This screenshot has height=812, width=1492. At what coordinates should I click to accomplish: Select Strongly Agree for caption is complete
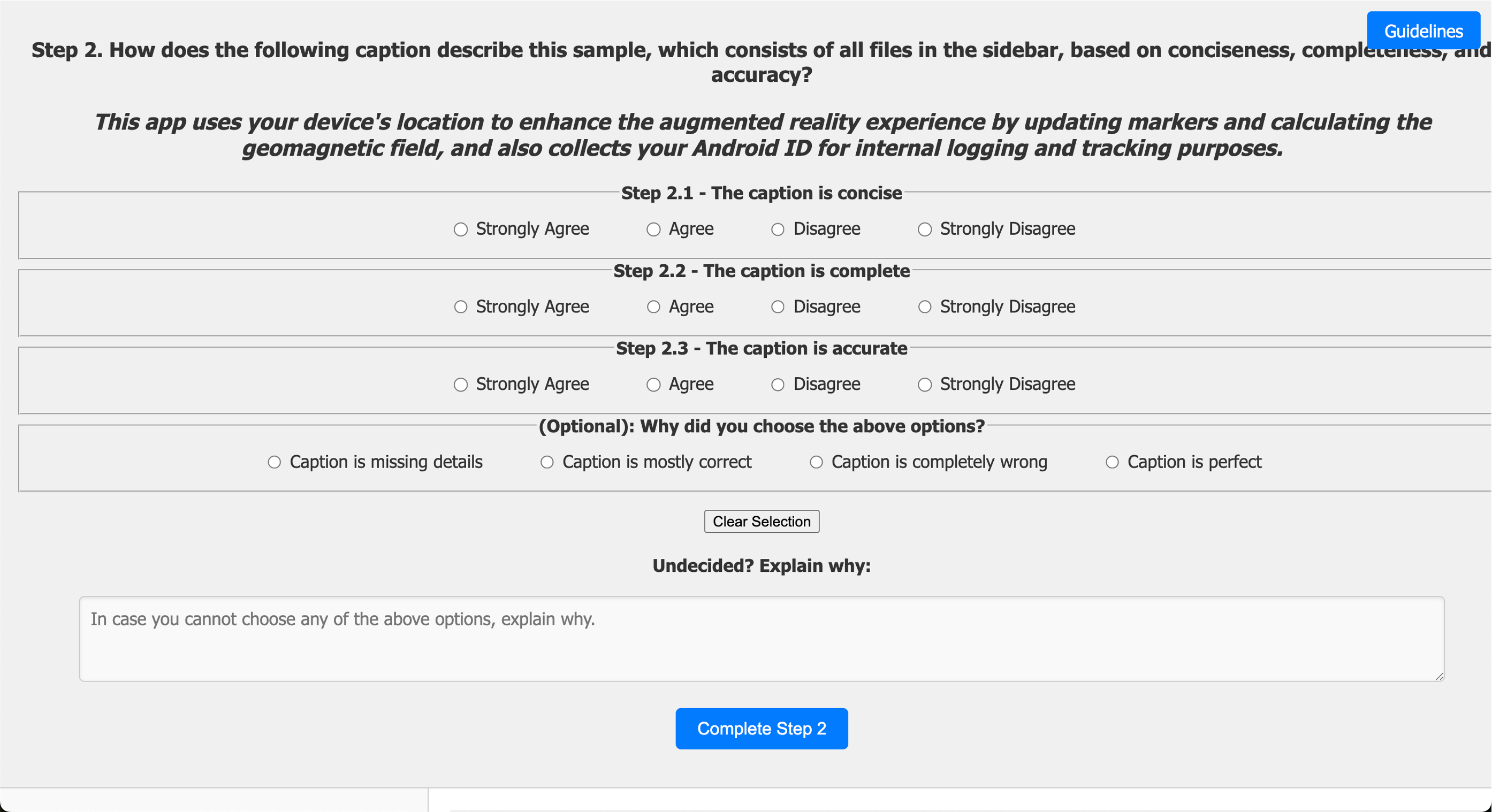tap(460, 307)
